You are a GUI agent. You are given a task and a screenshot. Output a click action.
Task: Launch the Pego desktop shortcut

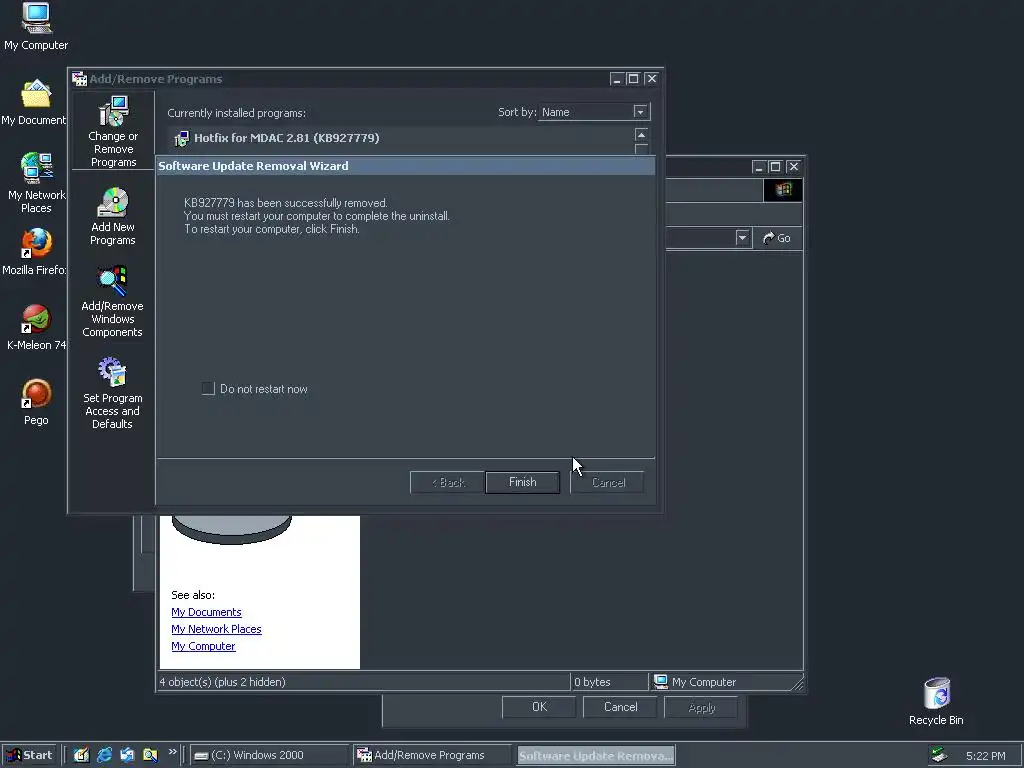(36, 402)
